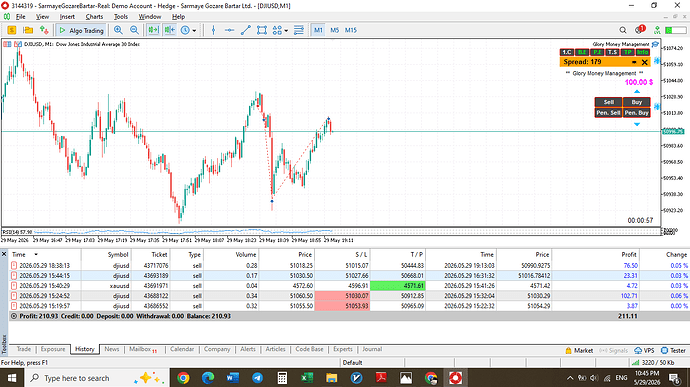The width and height of the screenshot is (690, 387).
Task: Open the Time column sort arrow
Action: click(x=36, y=254)
